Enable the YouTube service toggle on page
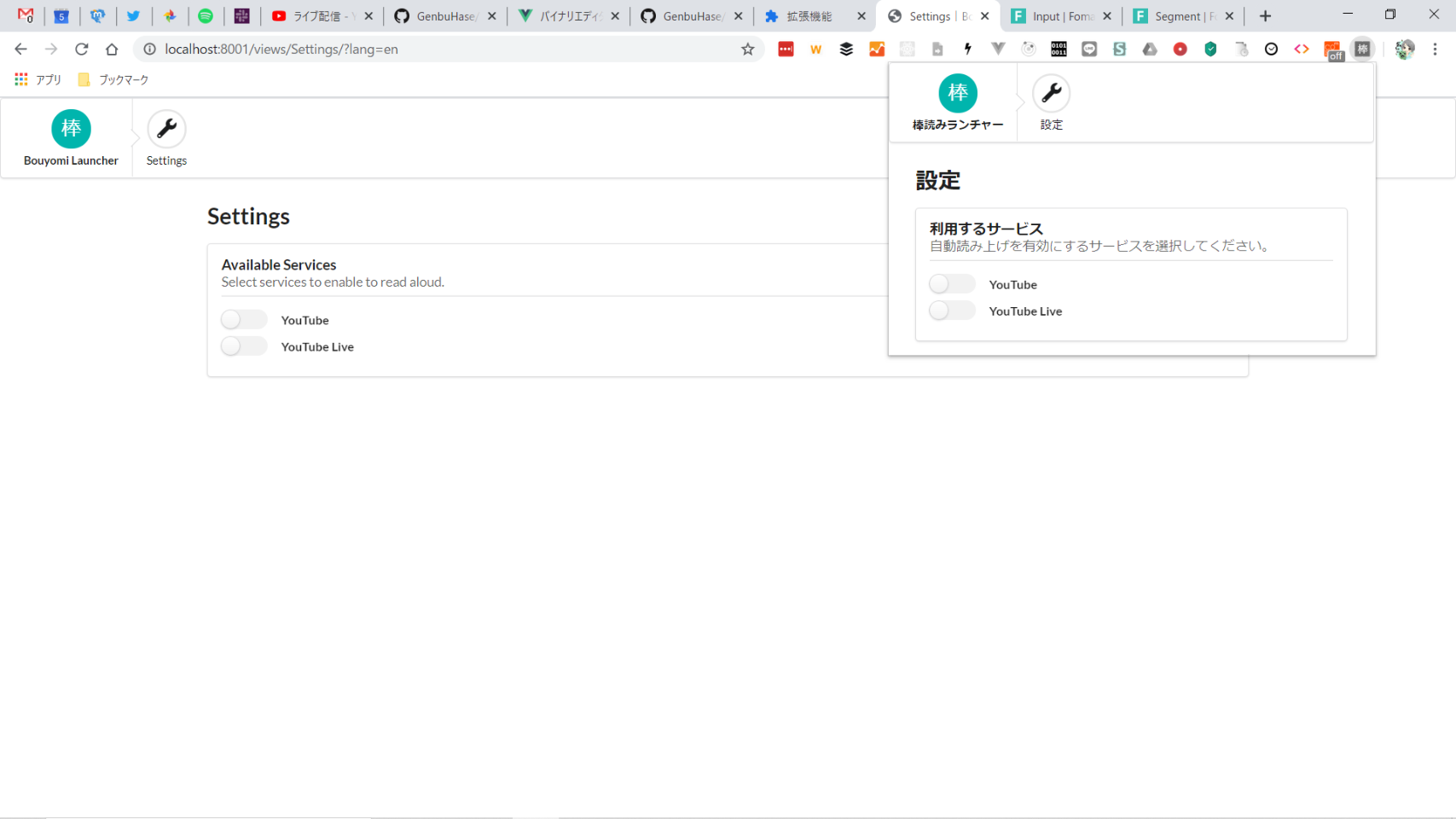Image resolution: width=1456 pixels, height=819 pixels. click(244, 320)
